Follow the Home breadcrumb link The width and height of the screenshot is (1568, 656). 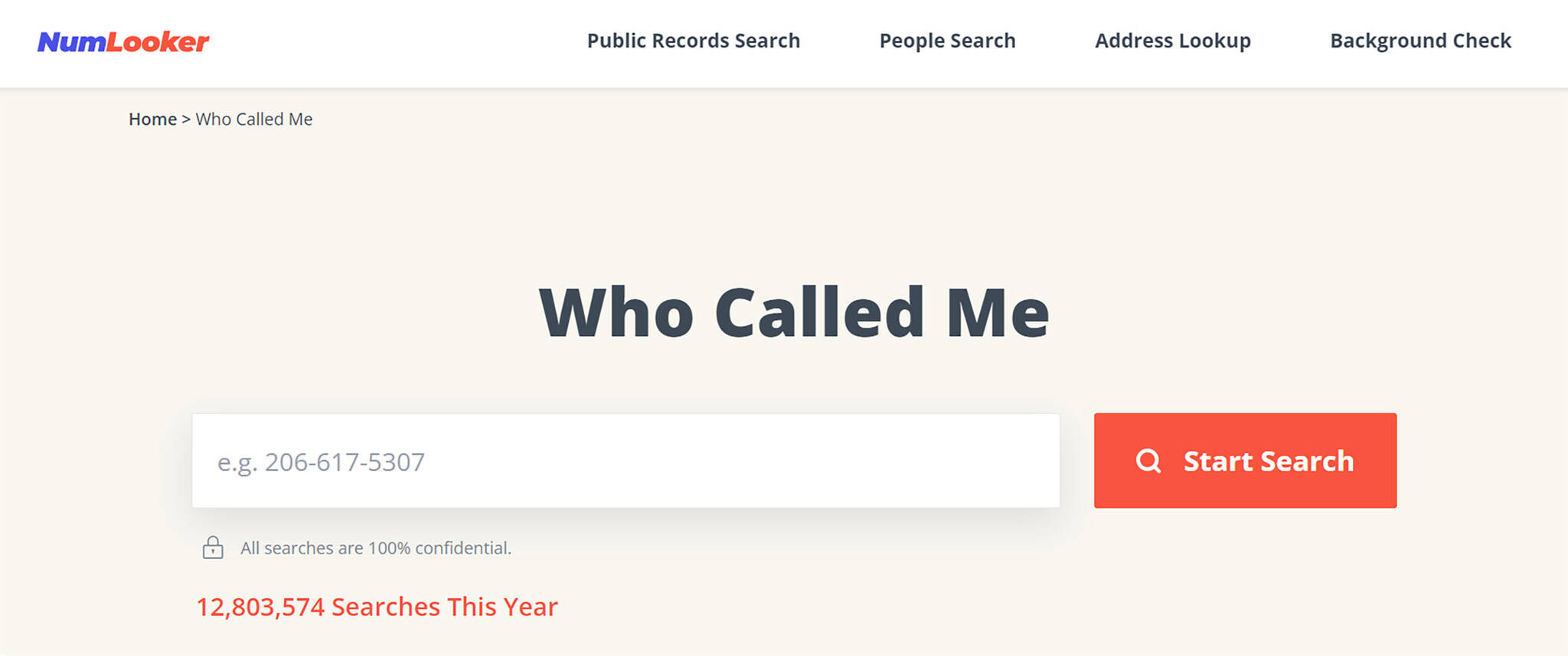(152, 119)
